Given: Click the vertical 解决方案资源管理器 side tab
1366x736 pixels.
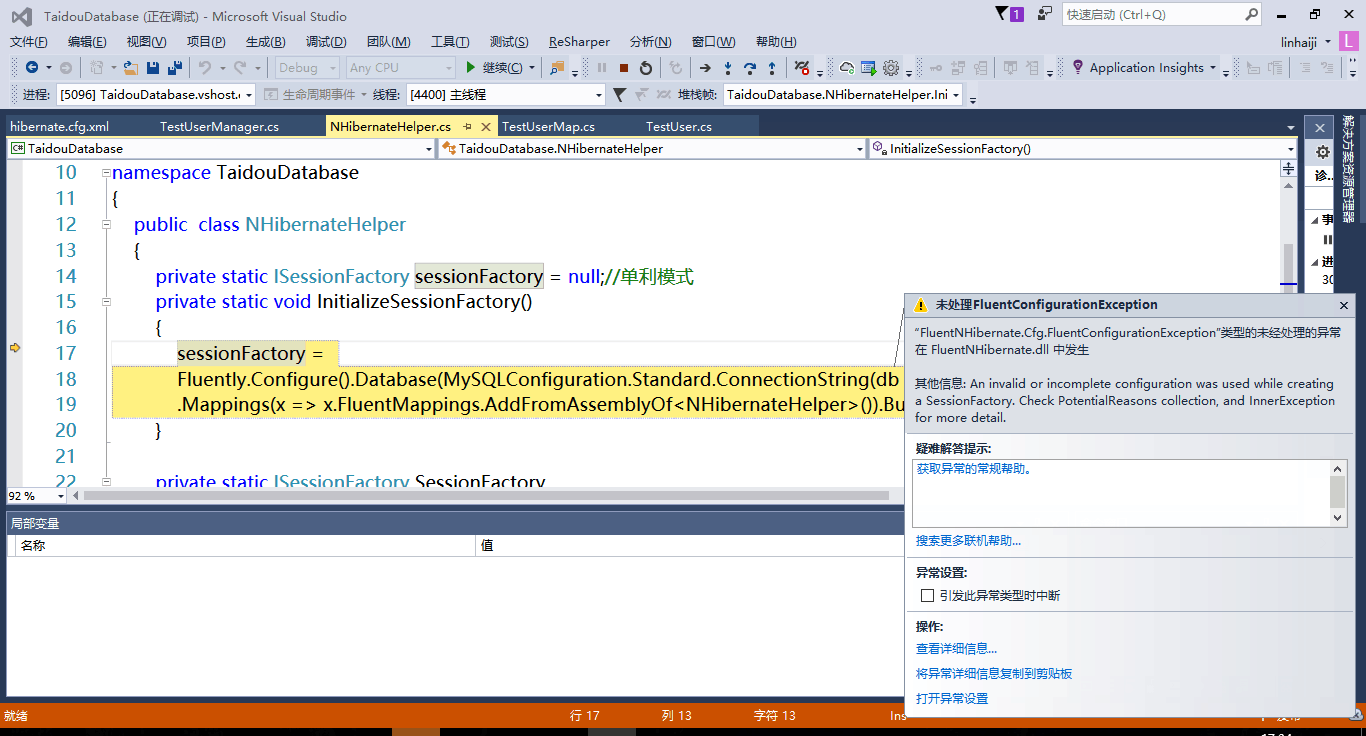Looking at the screenshot, I should pyautogui.click(x=1348, y=168).
